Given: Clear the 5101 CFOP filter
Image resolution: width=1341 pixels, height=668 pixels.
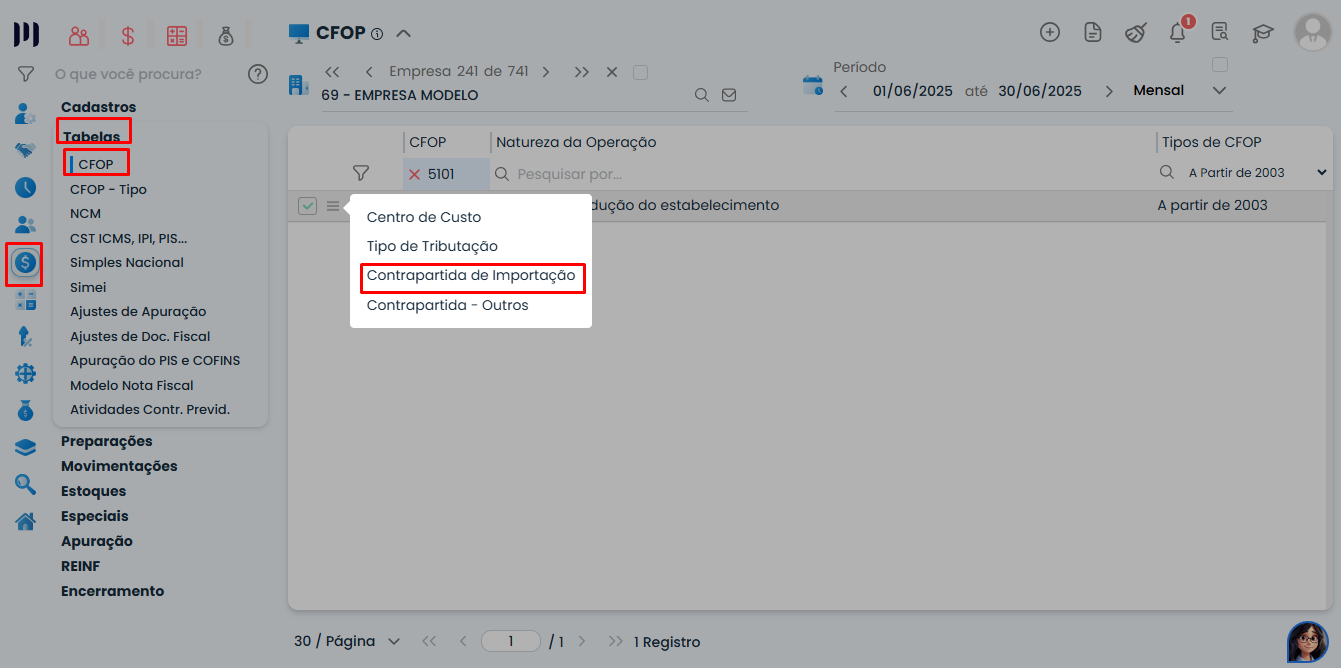Looking at the screenshot, I should [x=414, y=174].
